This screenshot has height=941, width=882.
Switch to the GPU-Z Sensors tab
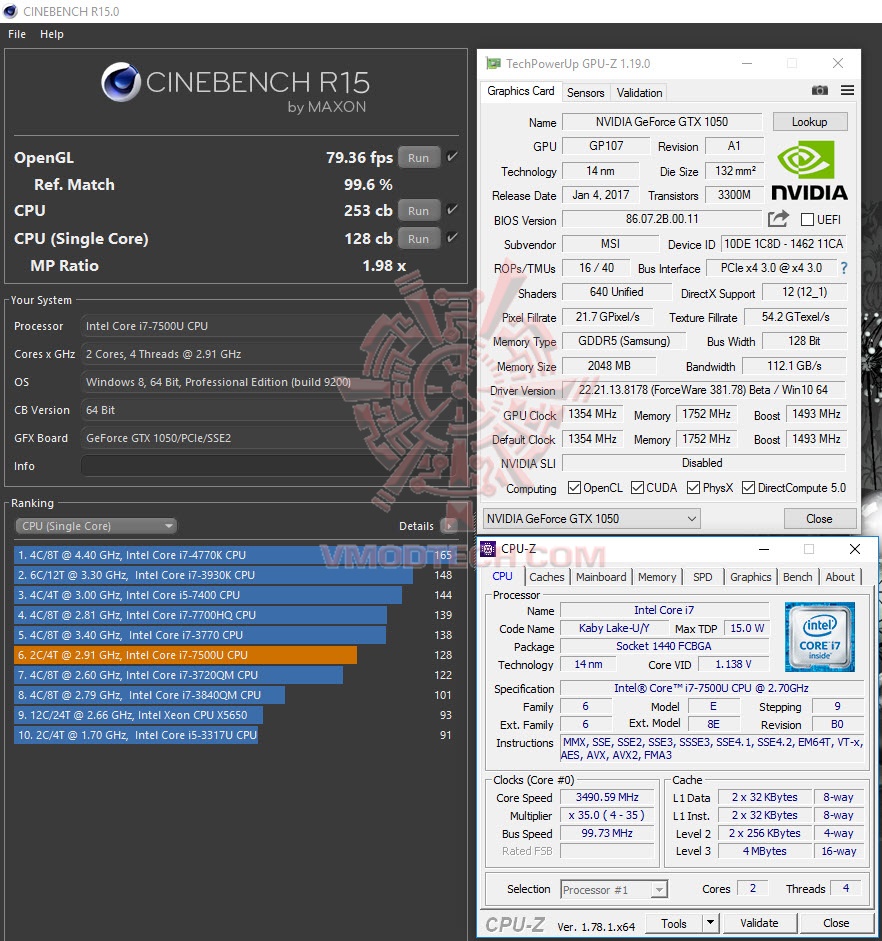coord(586,92)
